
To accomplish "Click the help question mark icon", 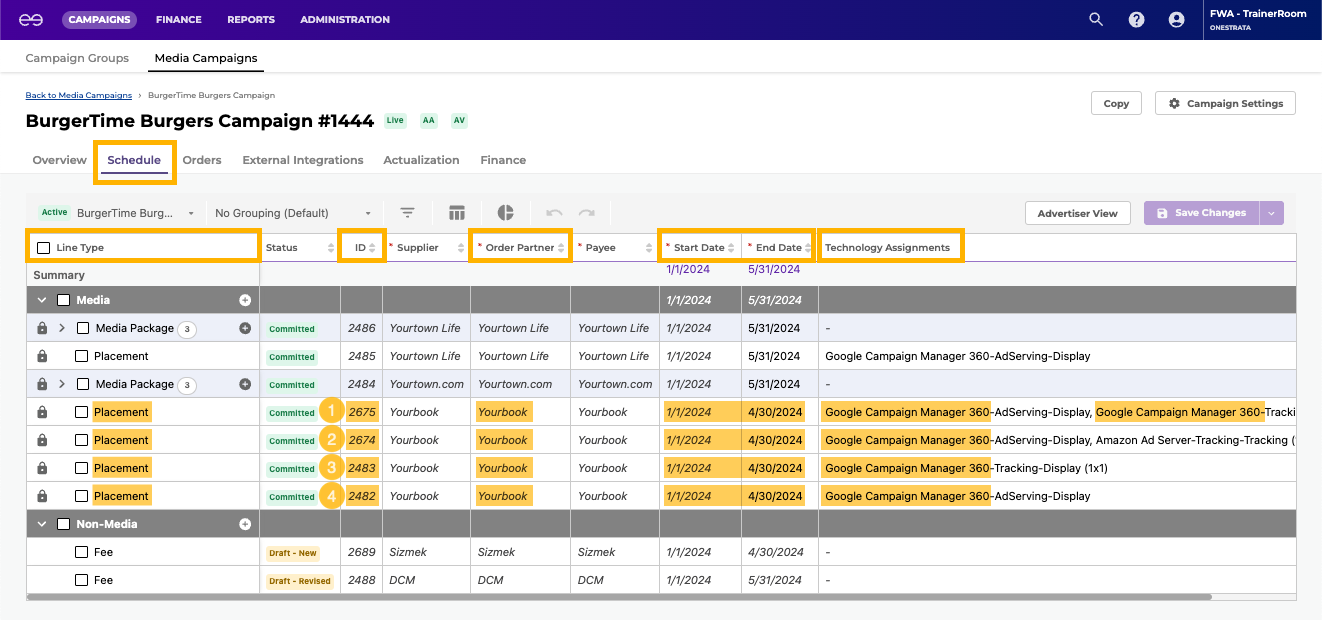I will [x=1136, y=19].
